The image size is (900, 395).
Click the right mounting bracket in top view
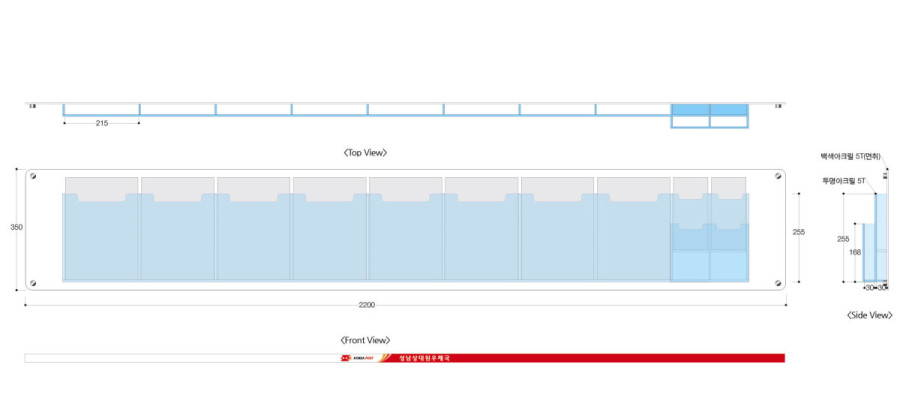(778, 106)
